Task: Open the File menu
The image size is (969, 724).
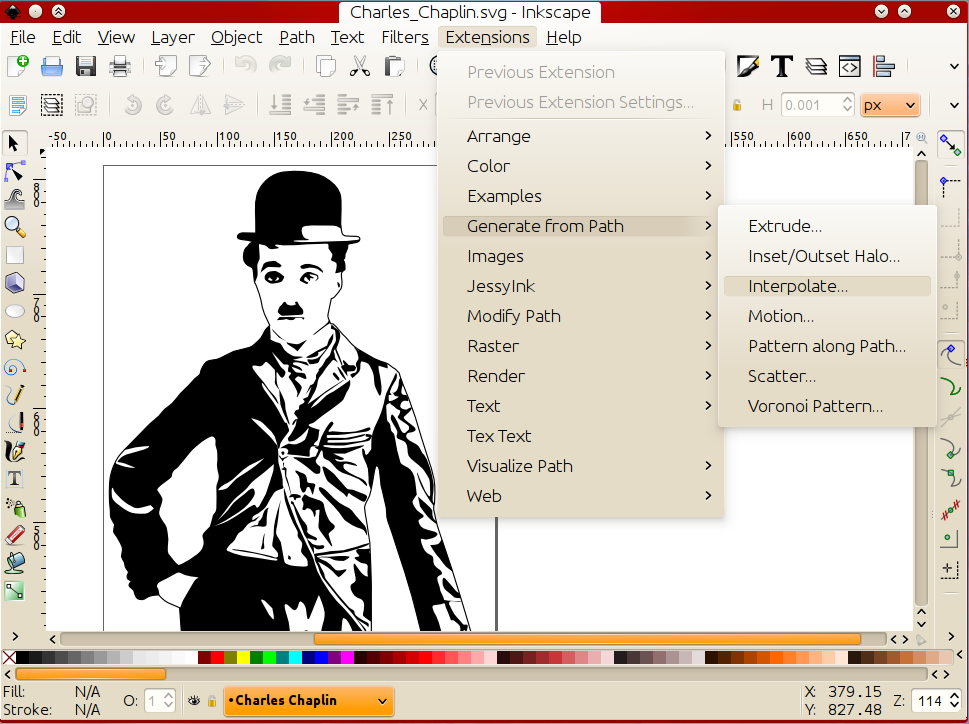Action: (23, 38)
